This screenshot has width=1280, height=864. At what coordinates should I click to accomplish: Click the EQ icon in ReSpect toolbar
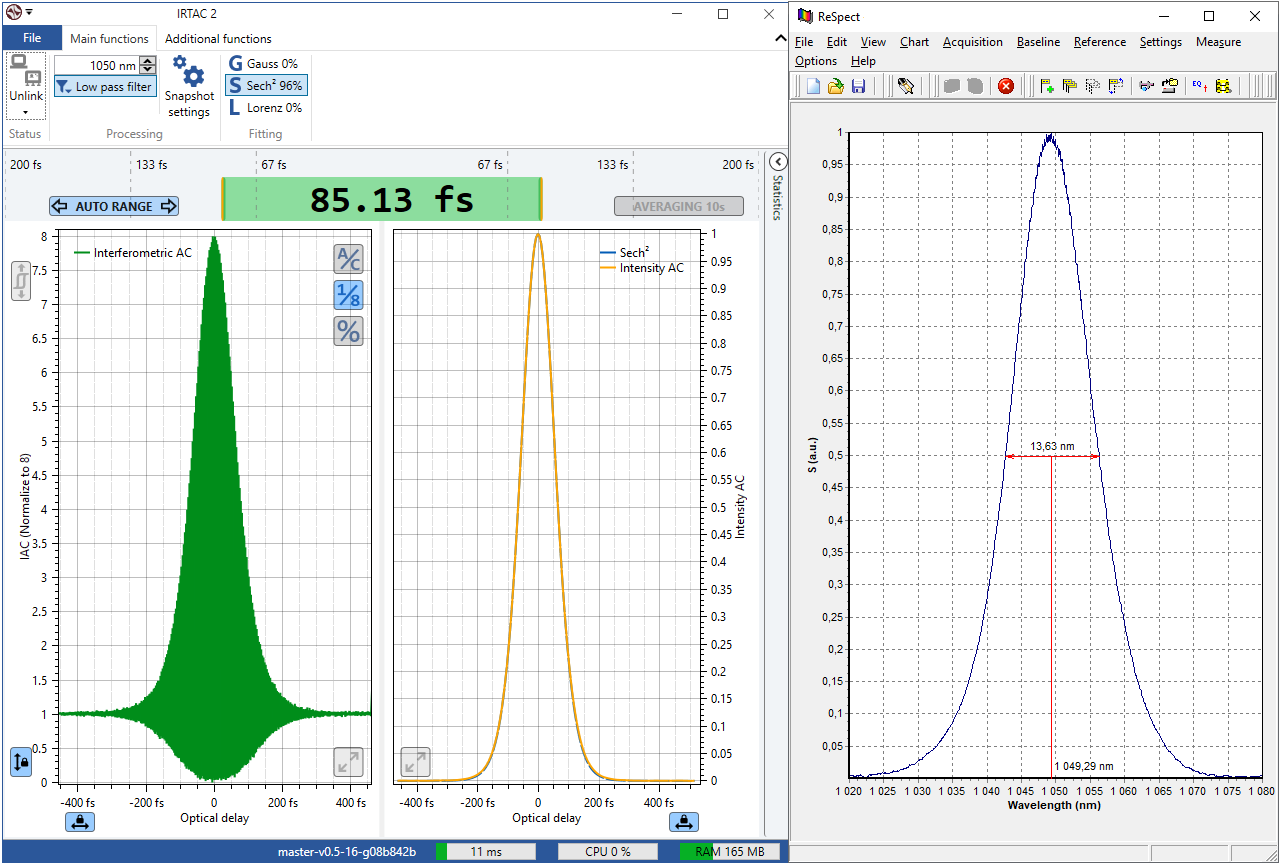tap(1199, 87)
